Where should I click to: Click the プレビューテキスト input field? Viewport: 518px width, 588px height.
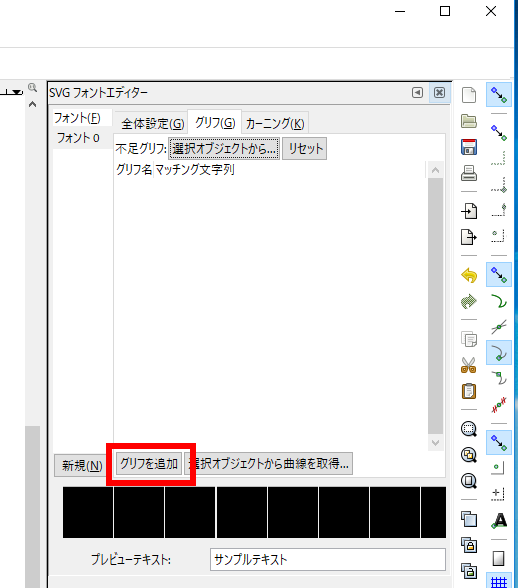pos(328,560)
